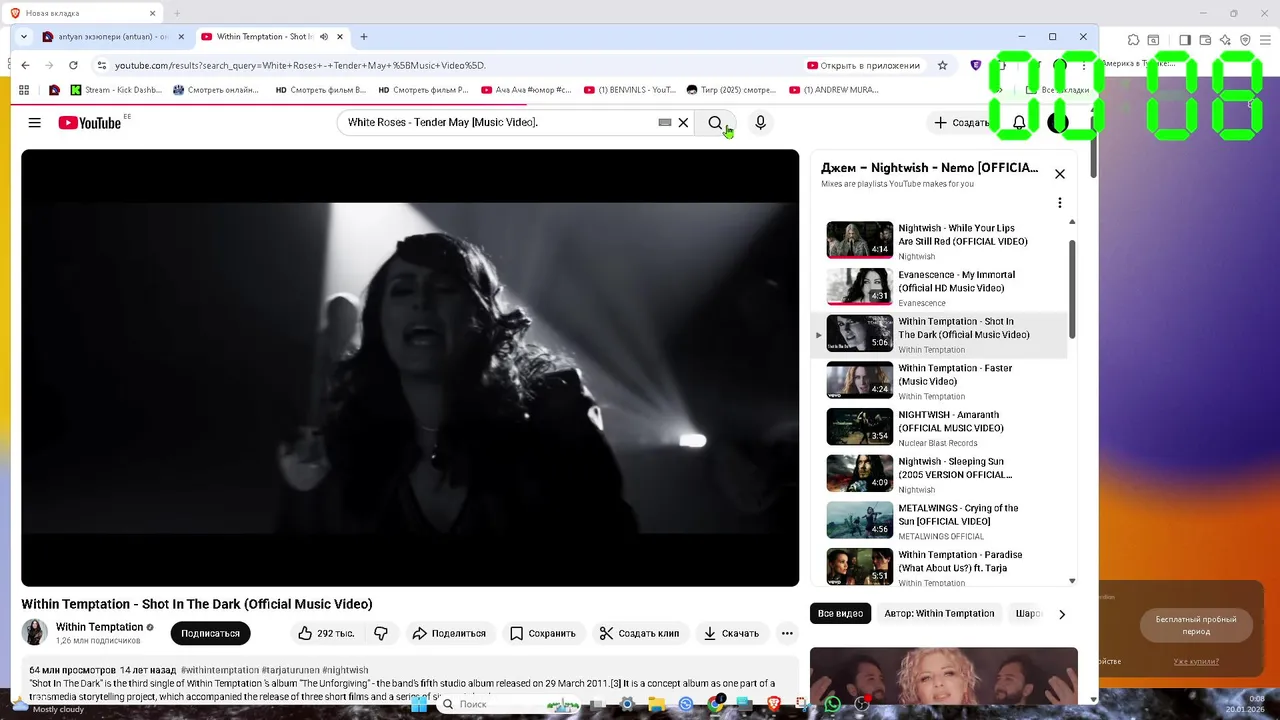Open Chrome from the taskbar
Viewport: 1280px width, 720px height.
coord(715,704)
